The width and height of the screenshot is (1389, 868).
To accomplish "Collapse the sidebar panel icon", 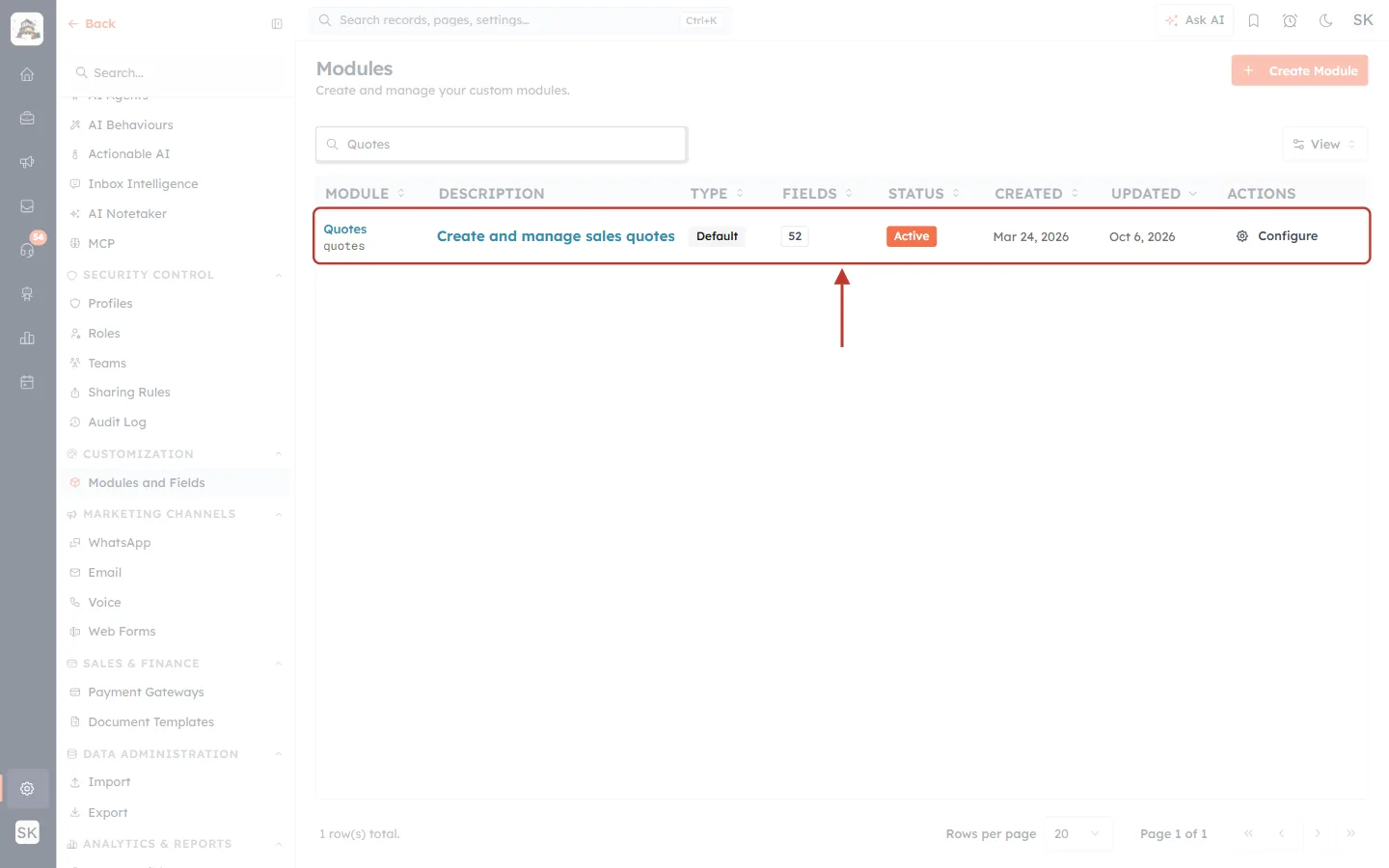I will coord(277,24).
